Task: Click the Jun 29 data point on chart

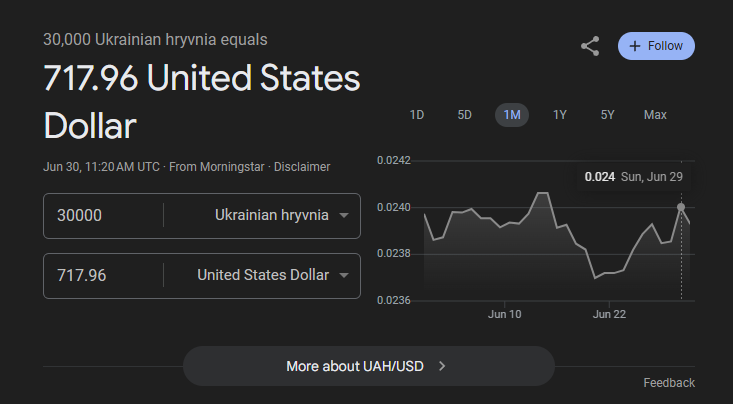Action: pyautogui.click(x=681, y=207)
